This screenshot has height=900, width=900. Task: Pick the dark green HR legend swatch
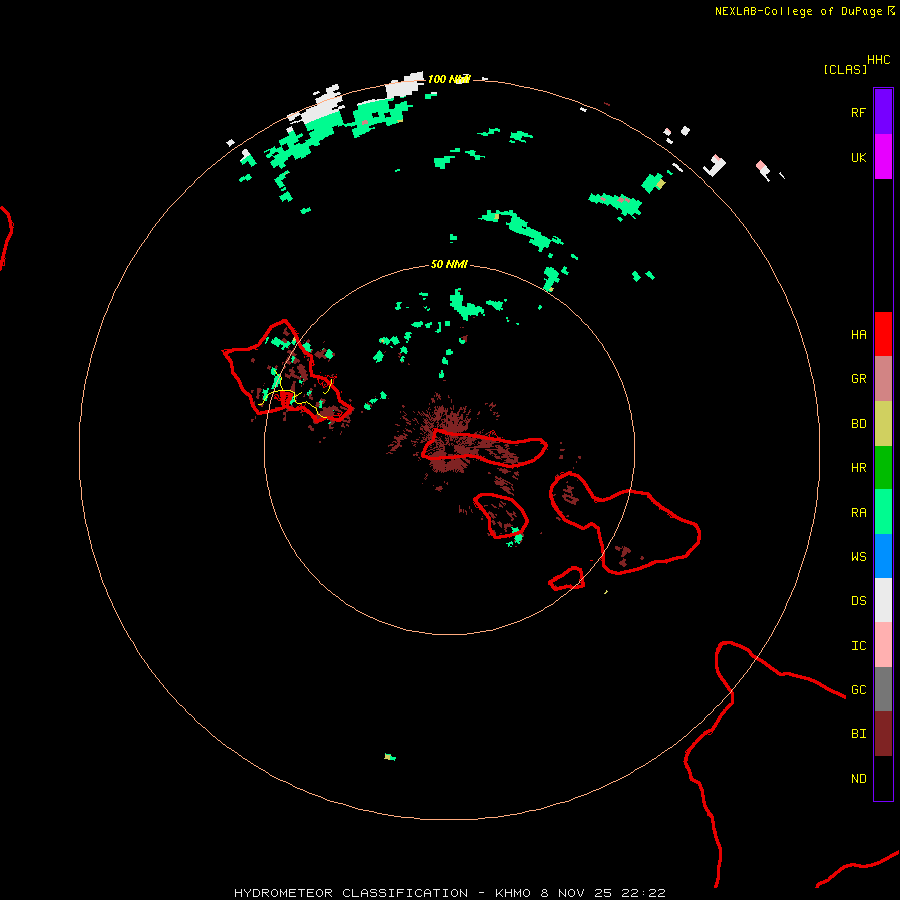pyautogui.click(x=883, y=468)
